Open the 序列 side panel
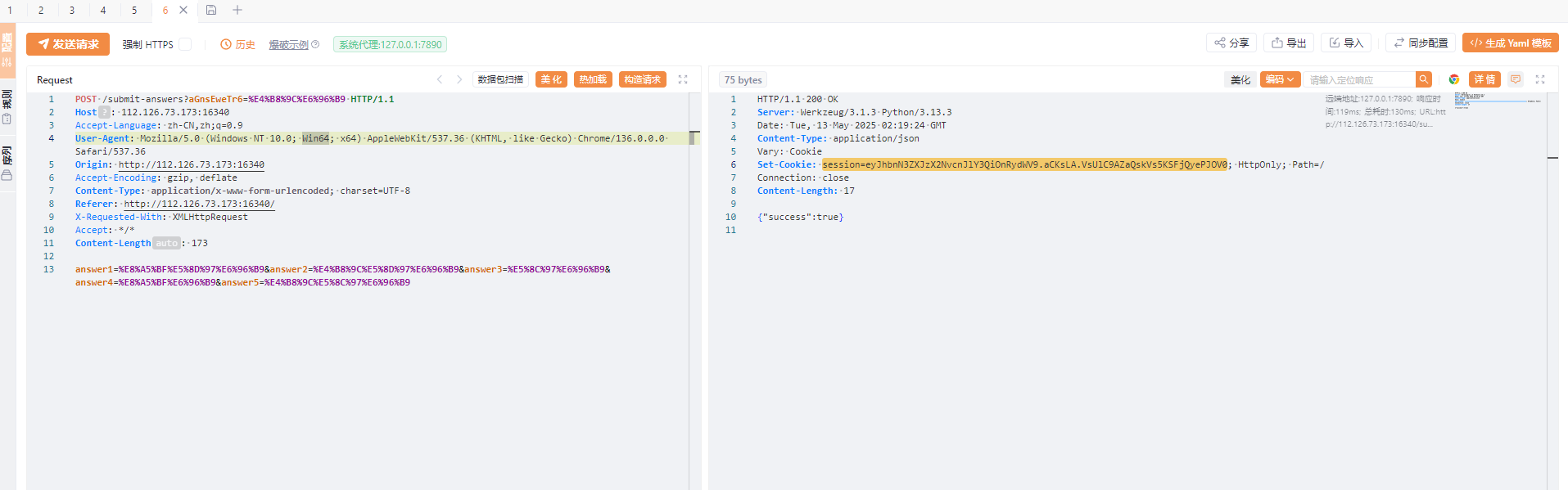 click(x=7, y=163)
